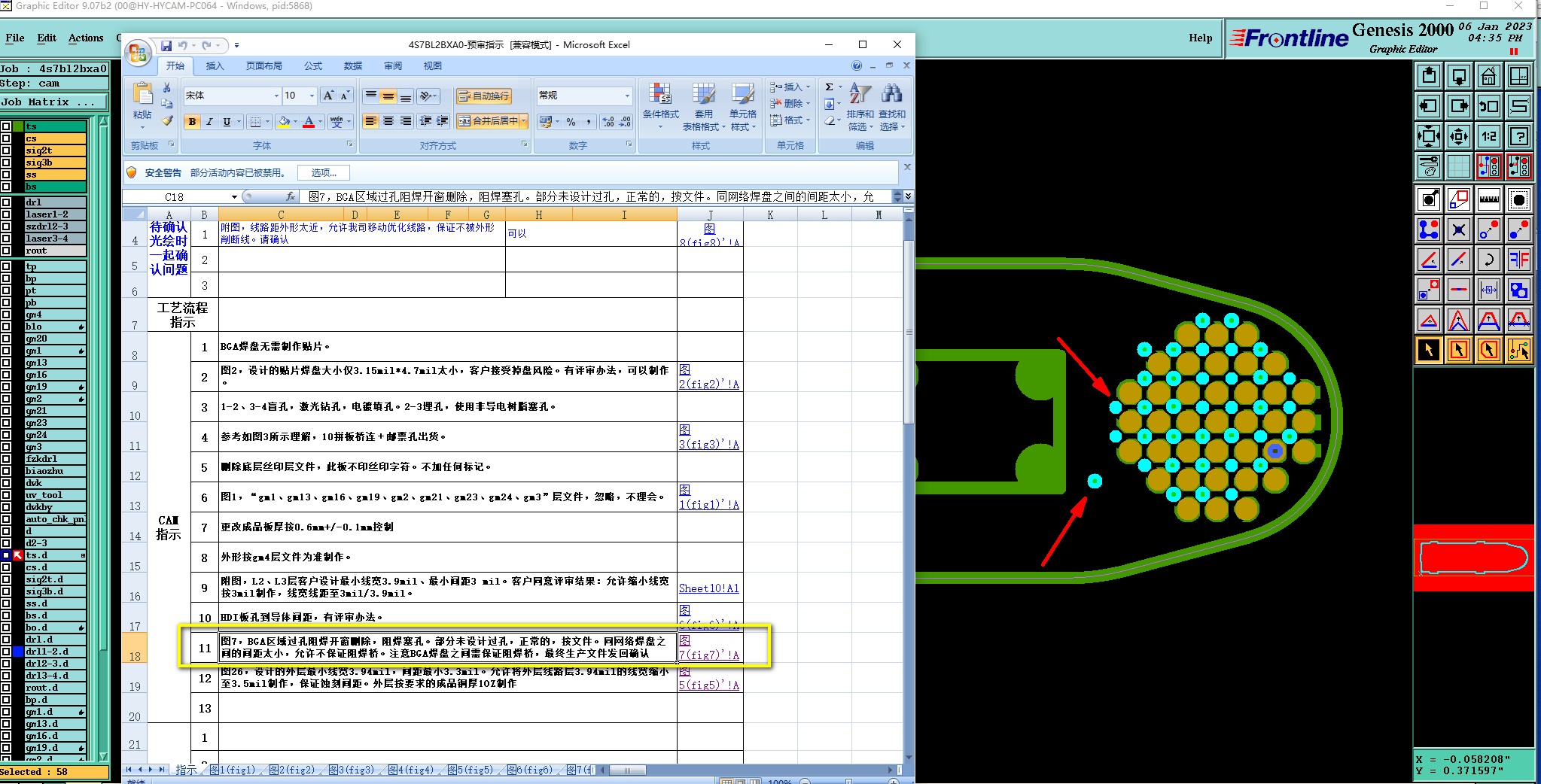1541x784 pixels.
Task: Open the font size dropdown showing 10
Action: pyautogui.click(x=312, y=96)
